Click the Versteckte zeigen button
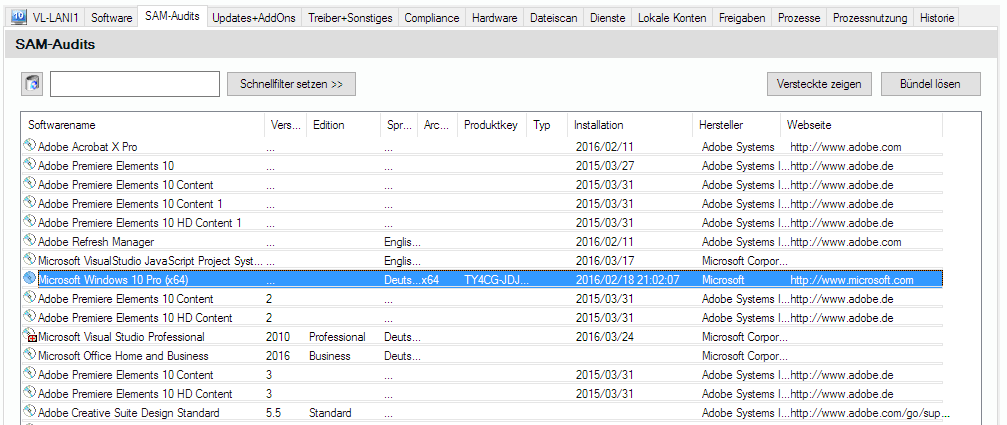The image size is (1007, 425). 819,84
